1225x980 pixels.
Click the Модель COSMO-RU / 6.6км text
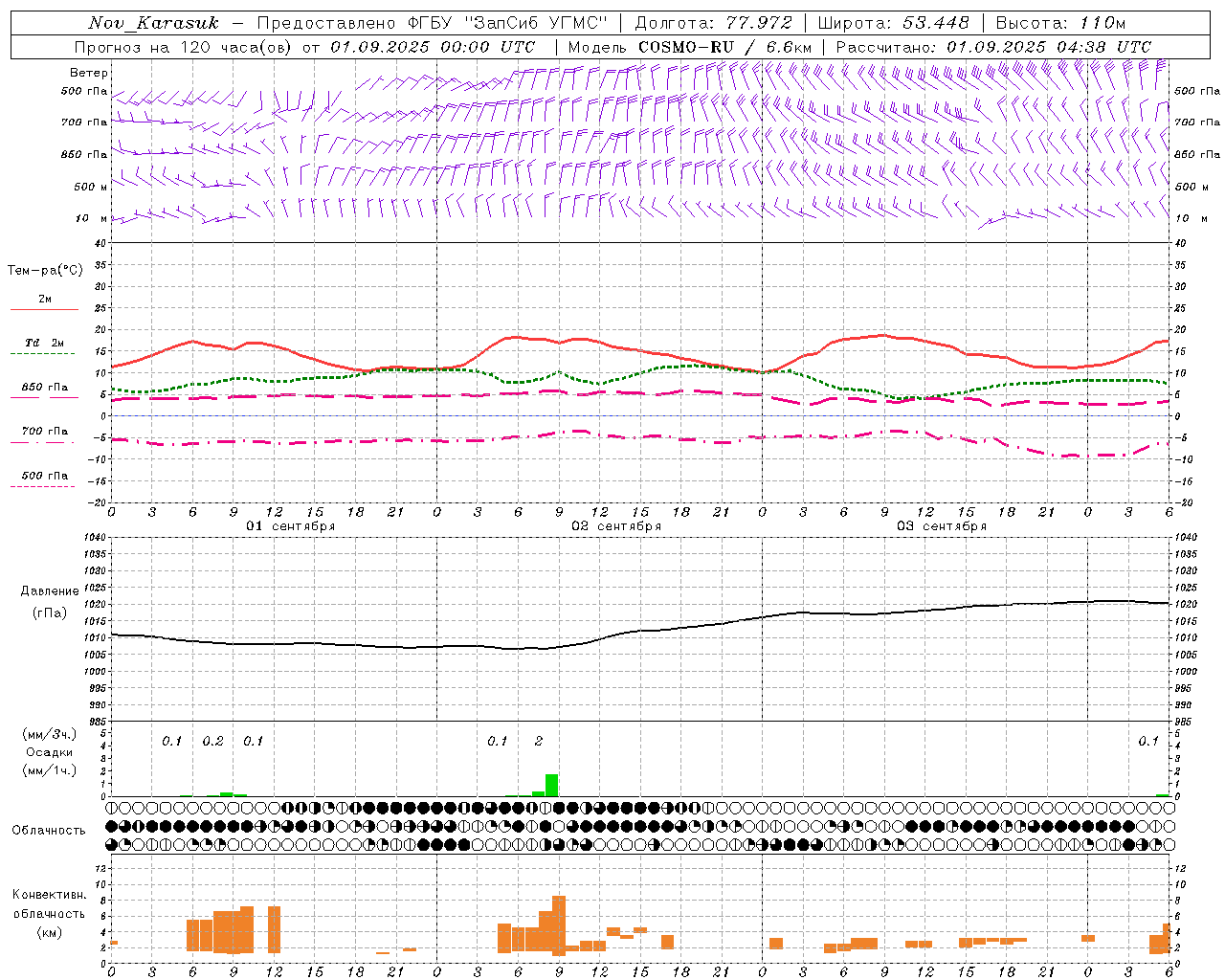click(x=689, y=47)
